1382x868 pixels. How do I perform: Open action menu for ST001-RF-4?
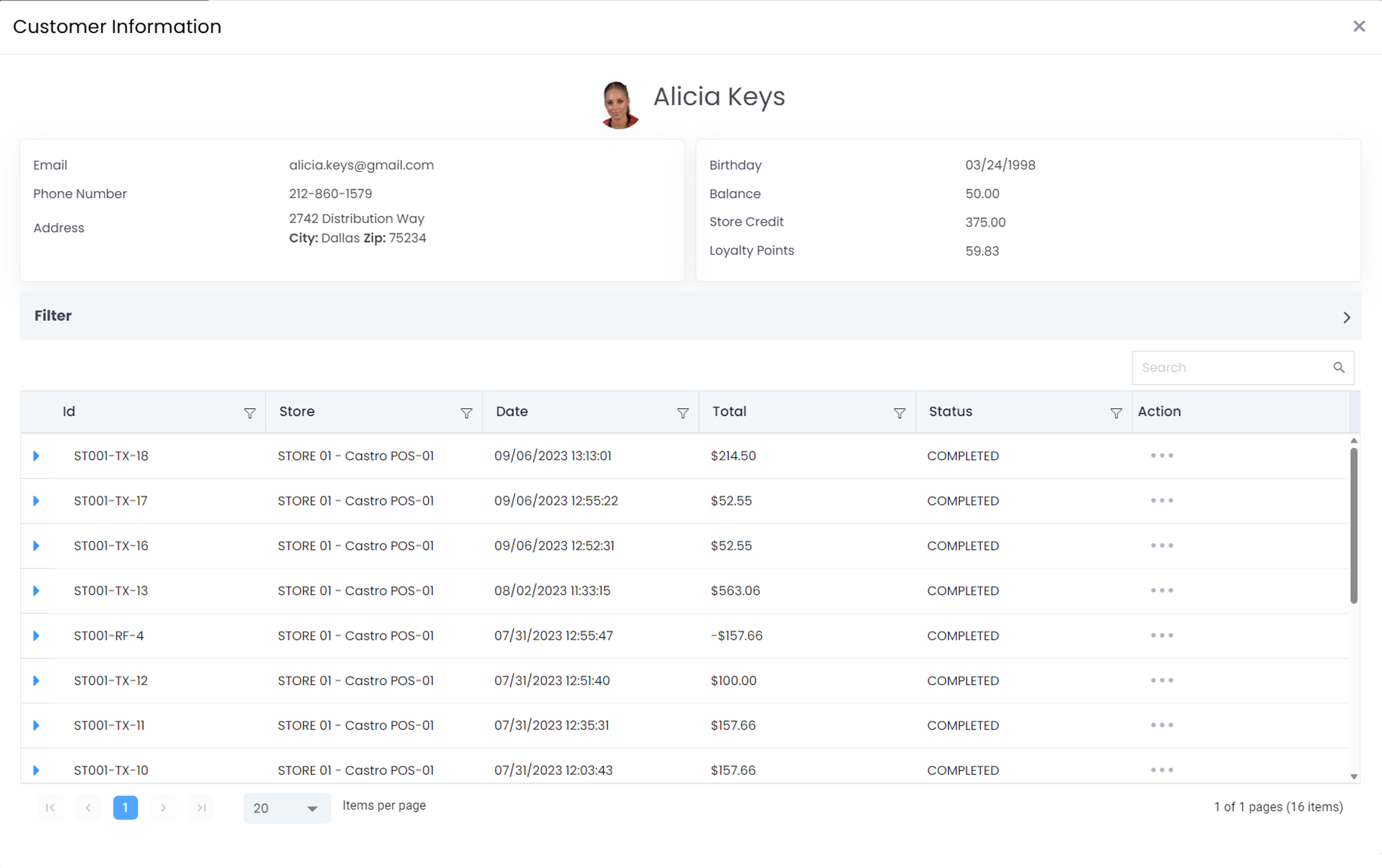tap(1161, 635)
